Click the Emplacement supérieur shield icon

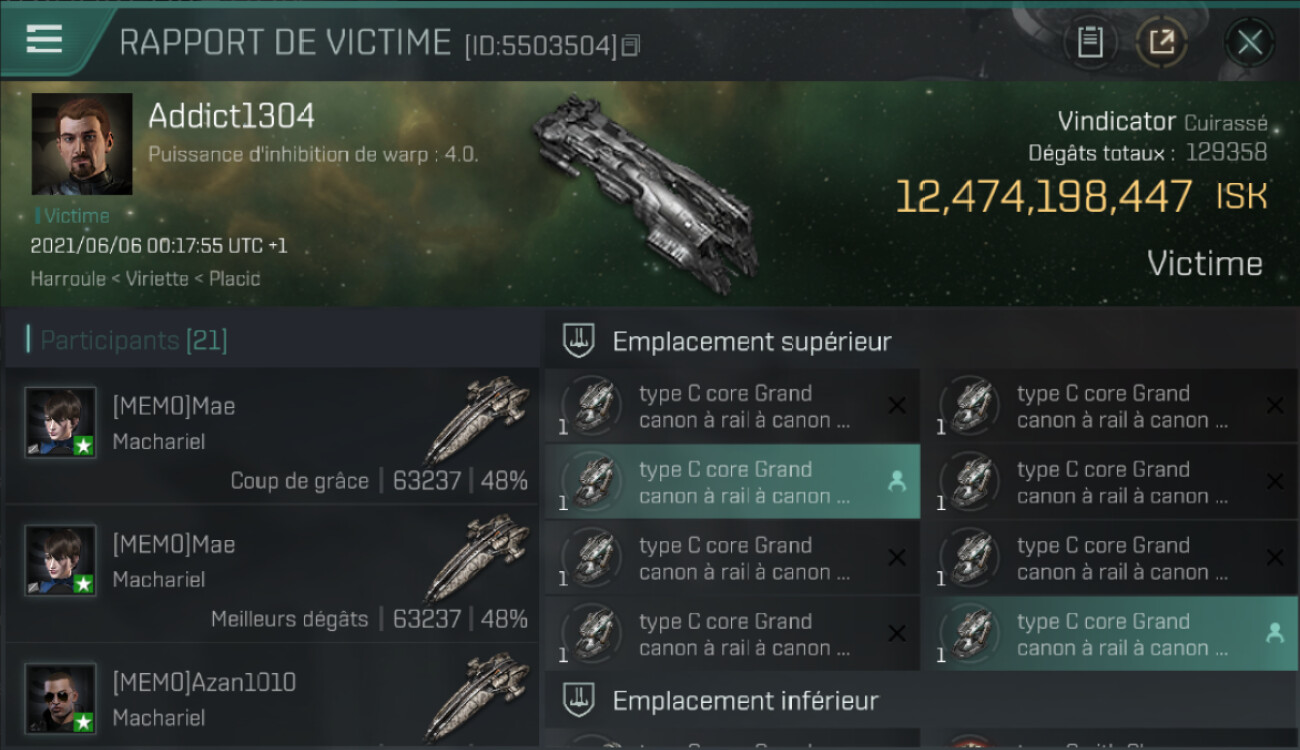tap(579, 341)
